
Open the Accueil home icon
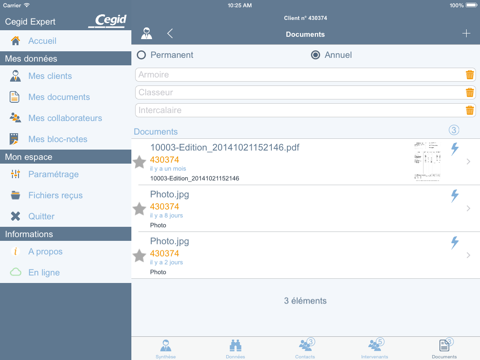[x=15, y=41]
